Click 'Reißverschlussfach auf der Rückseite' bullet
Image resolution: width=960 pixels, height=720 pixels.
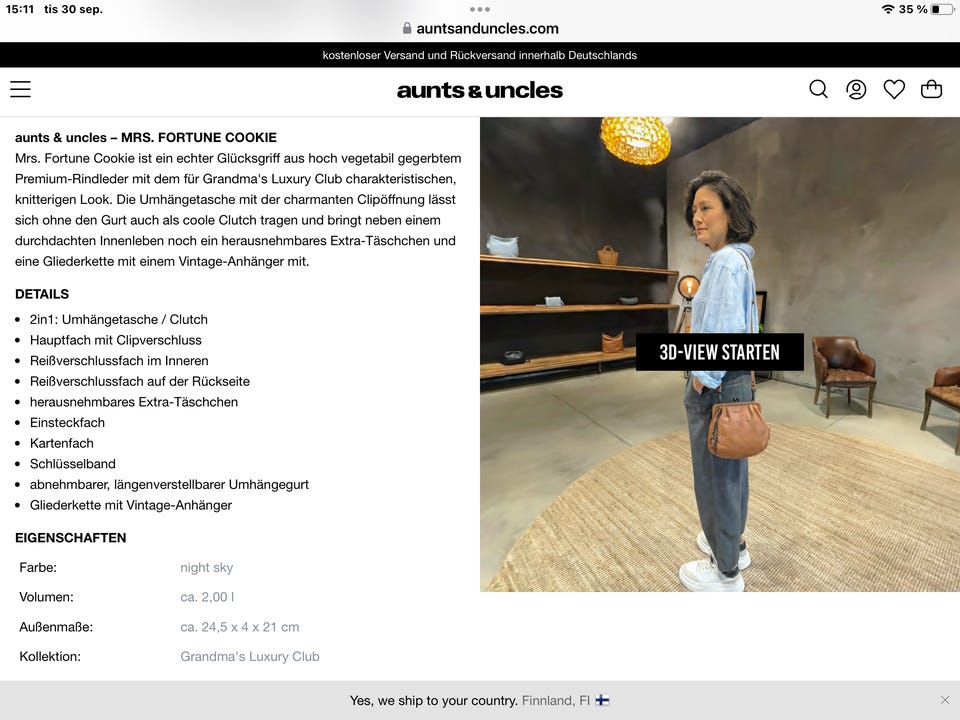coord(140,381)
